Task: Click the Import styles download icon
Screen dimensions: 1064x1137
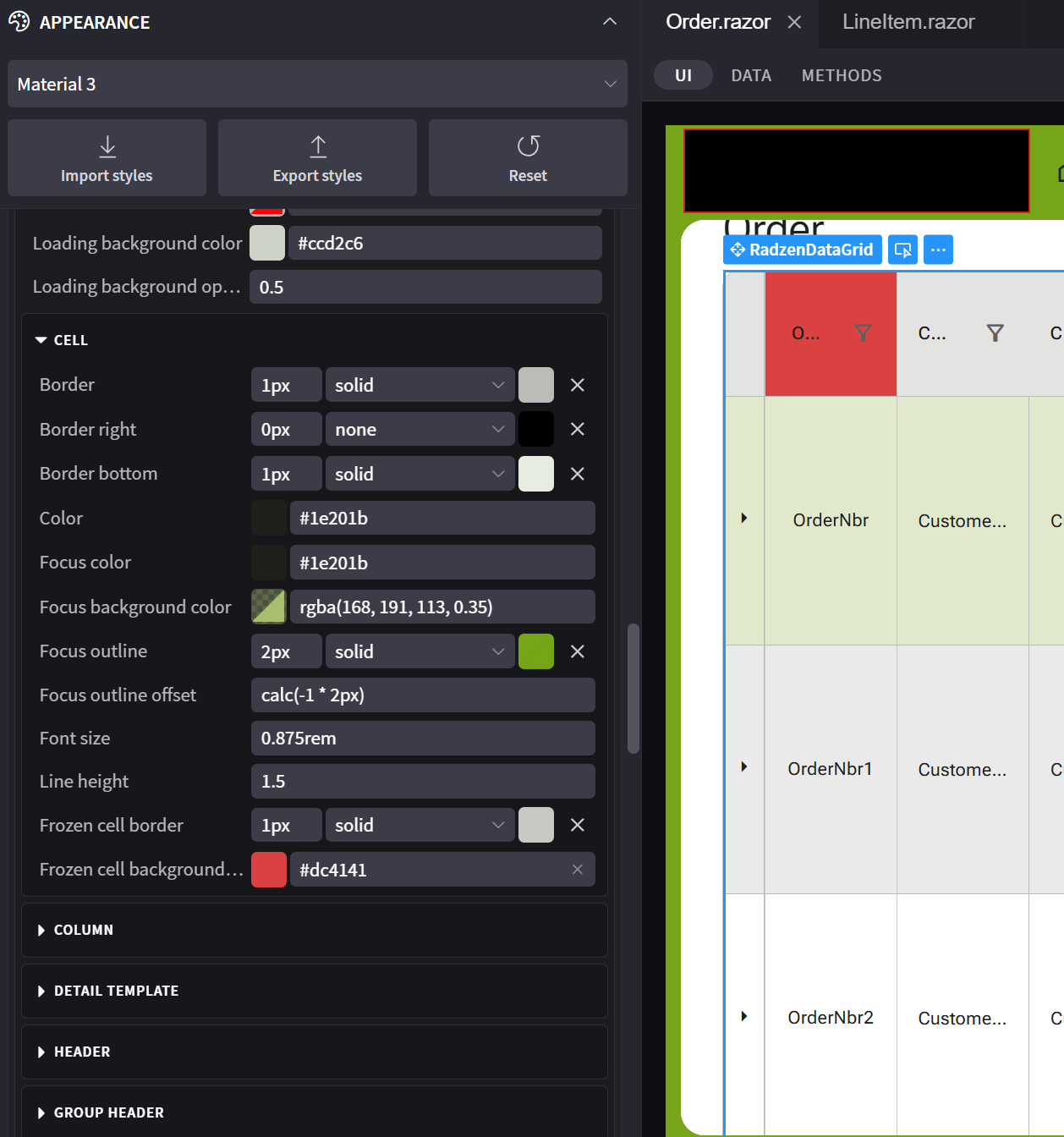Action: click(x=107, y=146)
